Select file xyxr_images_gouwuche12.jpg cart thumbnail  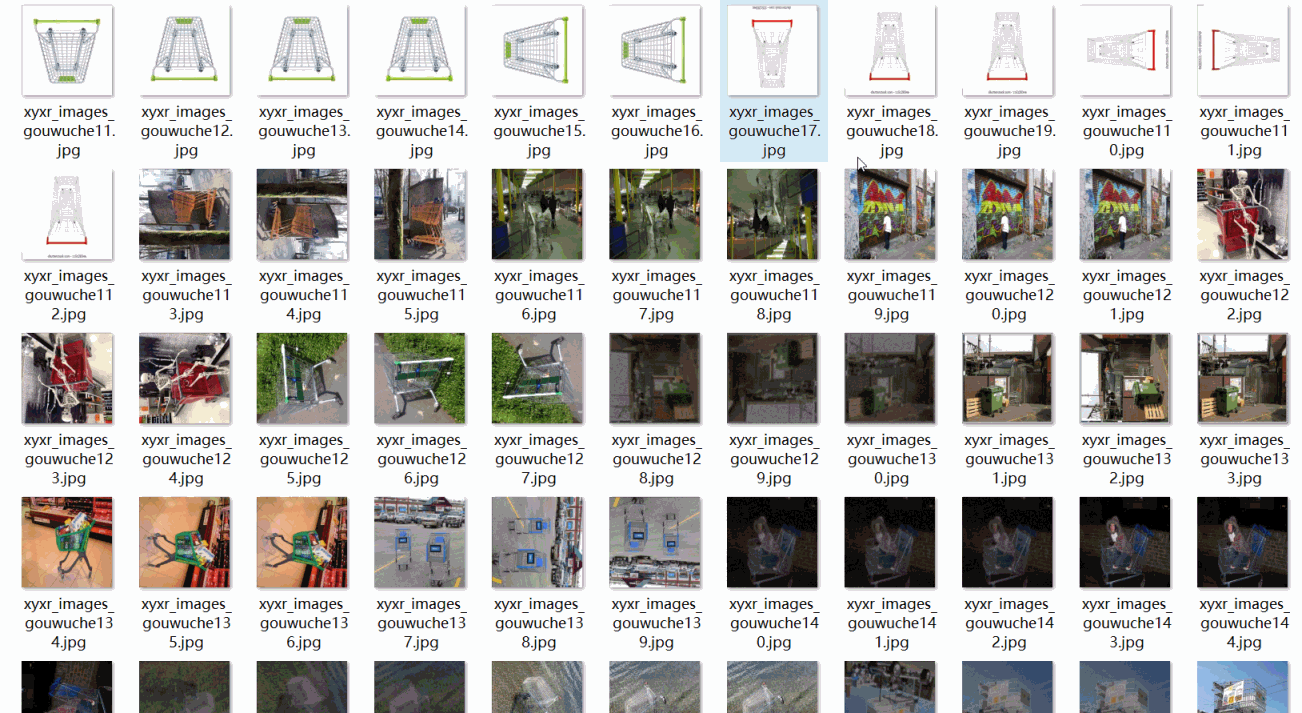click(185, 50)
